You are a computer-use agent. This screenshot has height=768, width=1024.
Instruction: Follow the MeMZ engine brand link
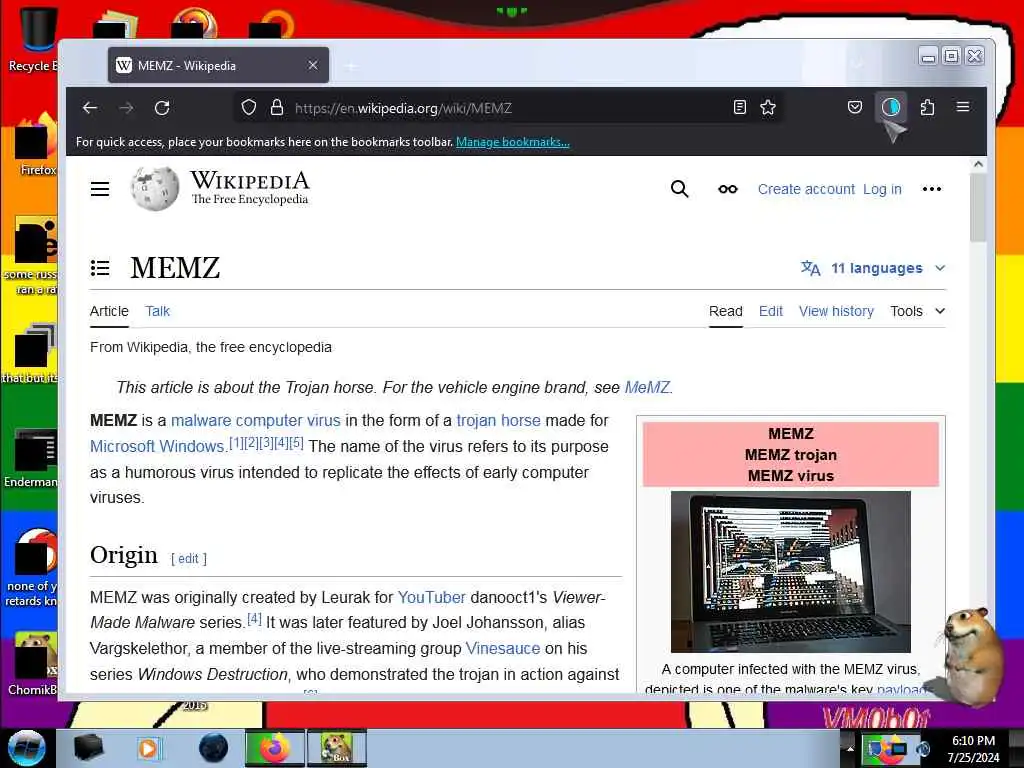(x=647, y=387)
